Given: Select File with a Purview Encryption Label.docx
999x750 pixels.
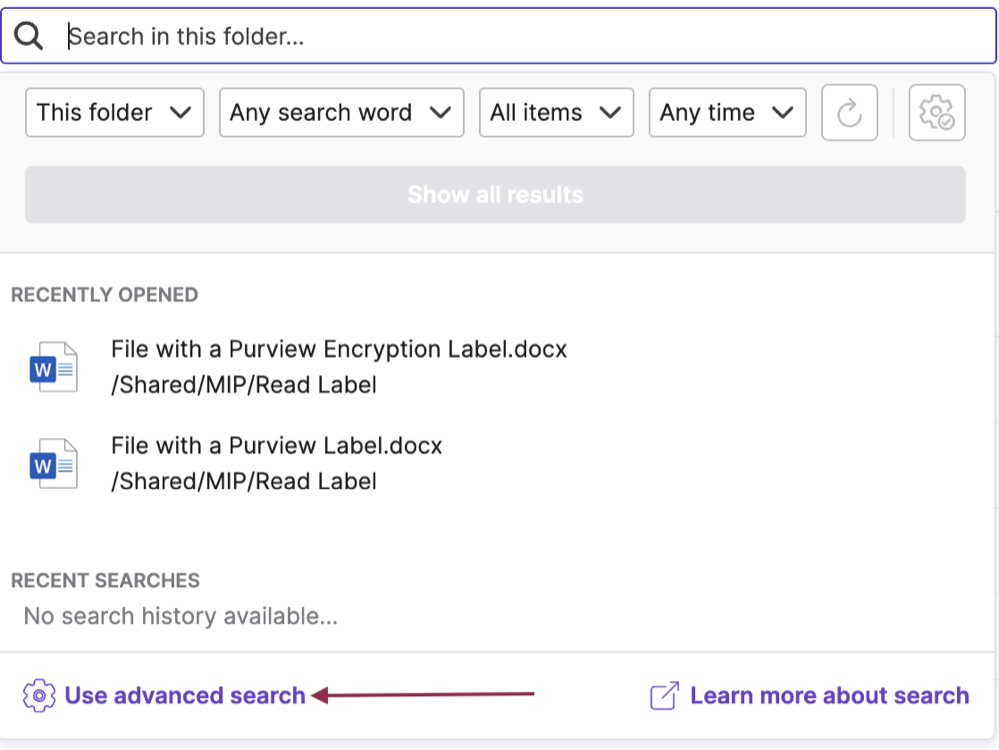Looking at the screenshot, I should 339,349.
